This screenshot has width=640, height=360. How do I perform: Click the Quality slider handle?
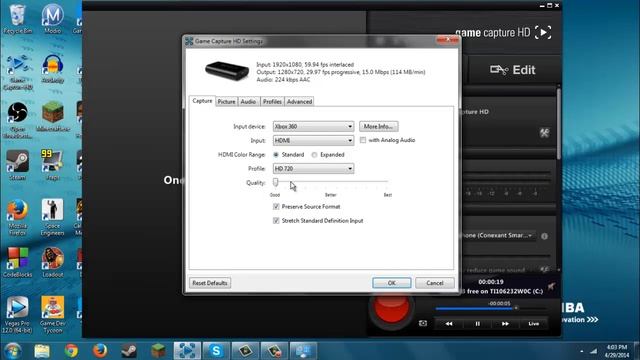coord(276,182)
